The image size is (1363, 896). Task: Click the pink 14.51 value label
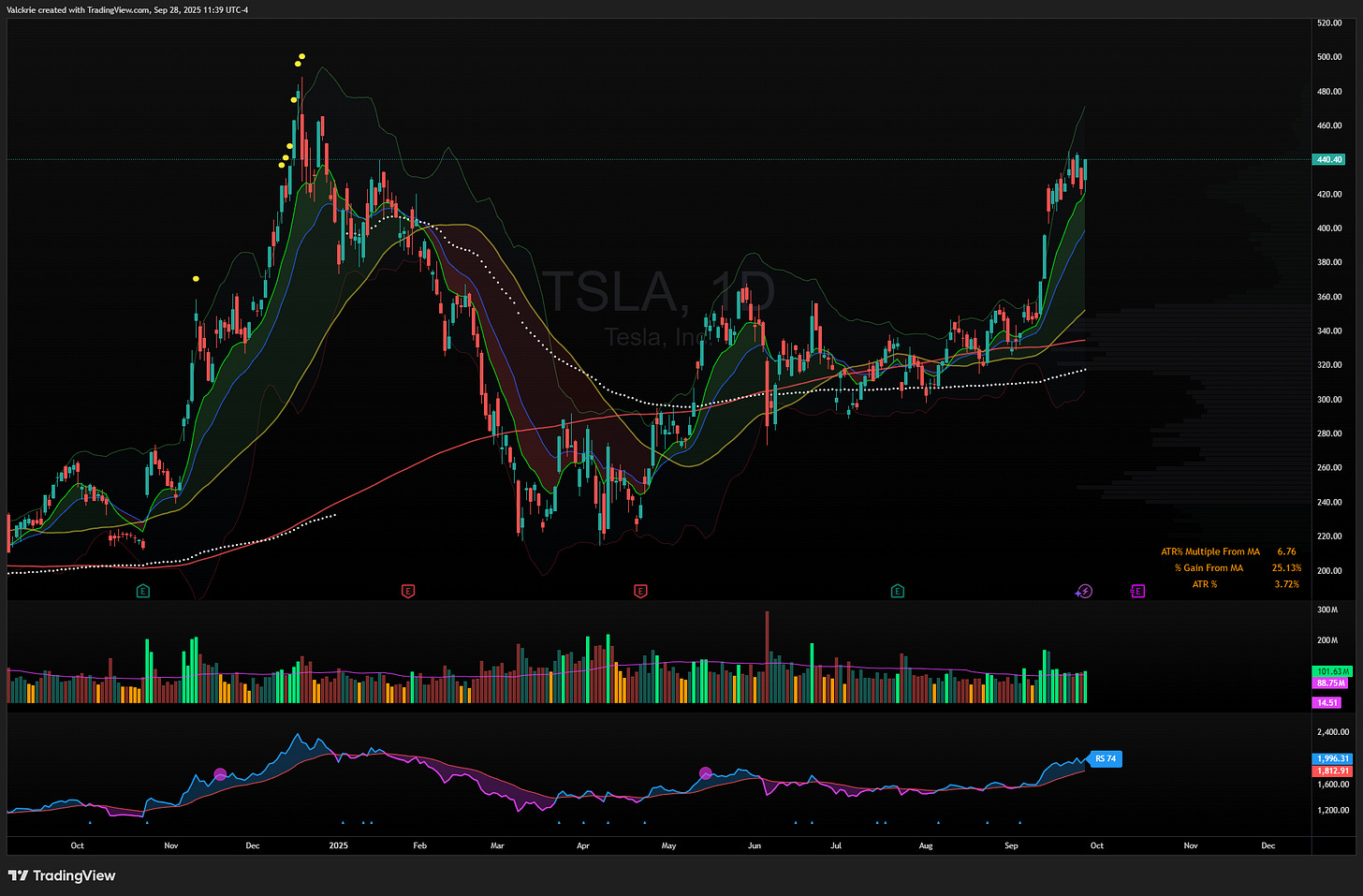(1326, 702)
